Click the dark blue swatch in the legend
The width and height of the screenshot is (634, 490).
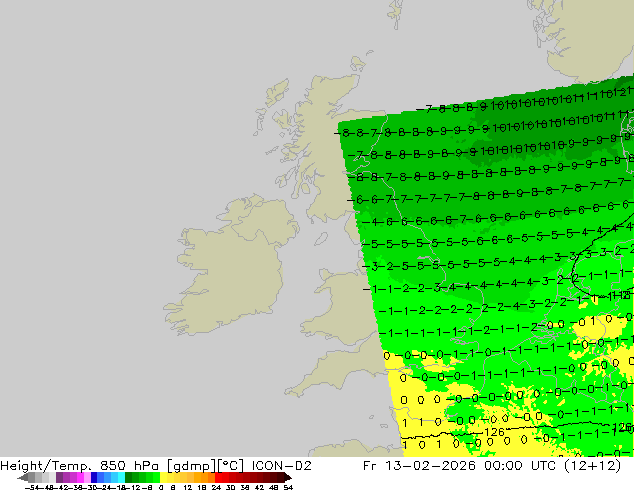(94, 477)
